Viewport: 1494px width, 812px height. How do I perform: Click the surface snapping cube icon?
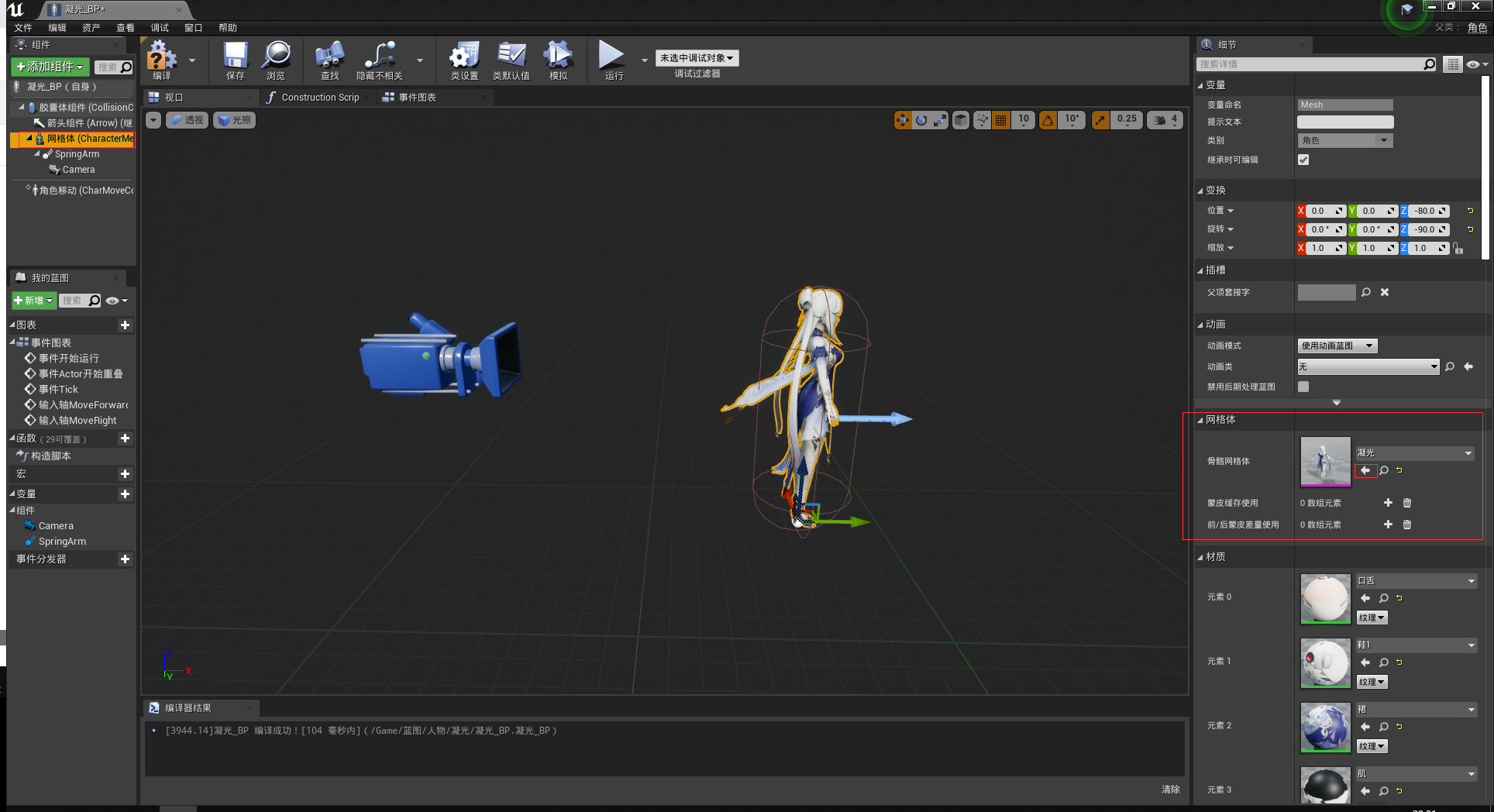961,120
